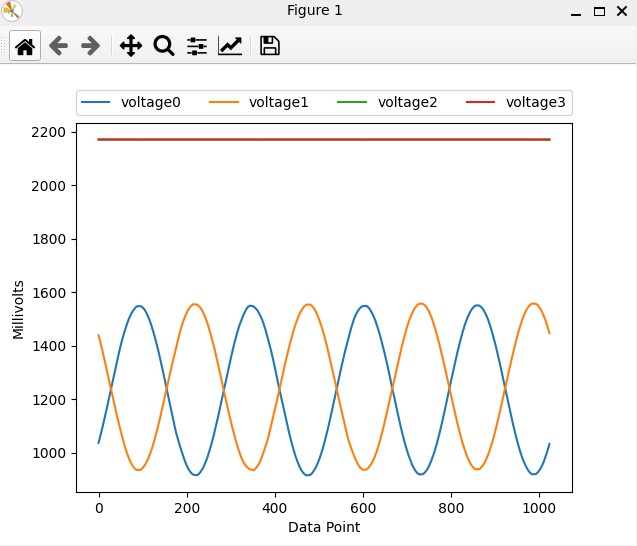Activate the Pan axes tool
Screen dimensions: 637x546
click(131, 46)
